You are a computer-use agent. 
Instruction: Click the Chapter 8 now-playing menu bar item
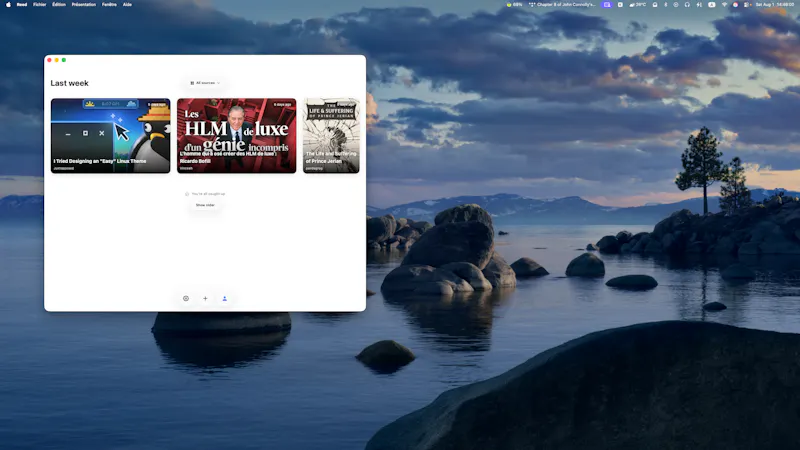562,5
